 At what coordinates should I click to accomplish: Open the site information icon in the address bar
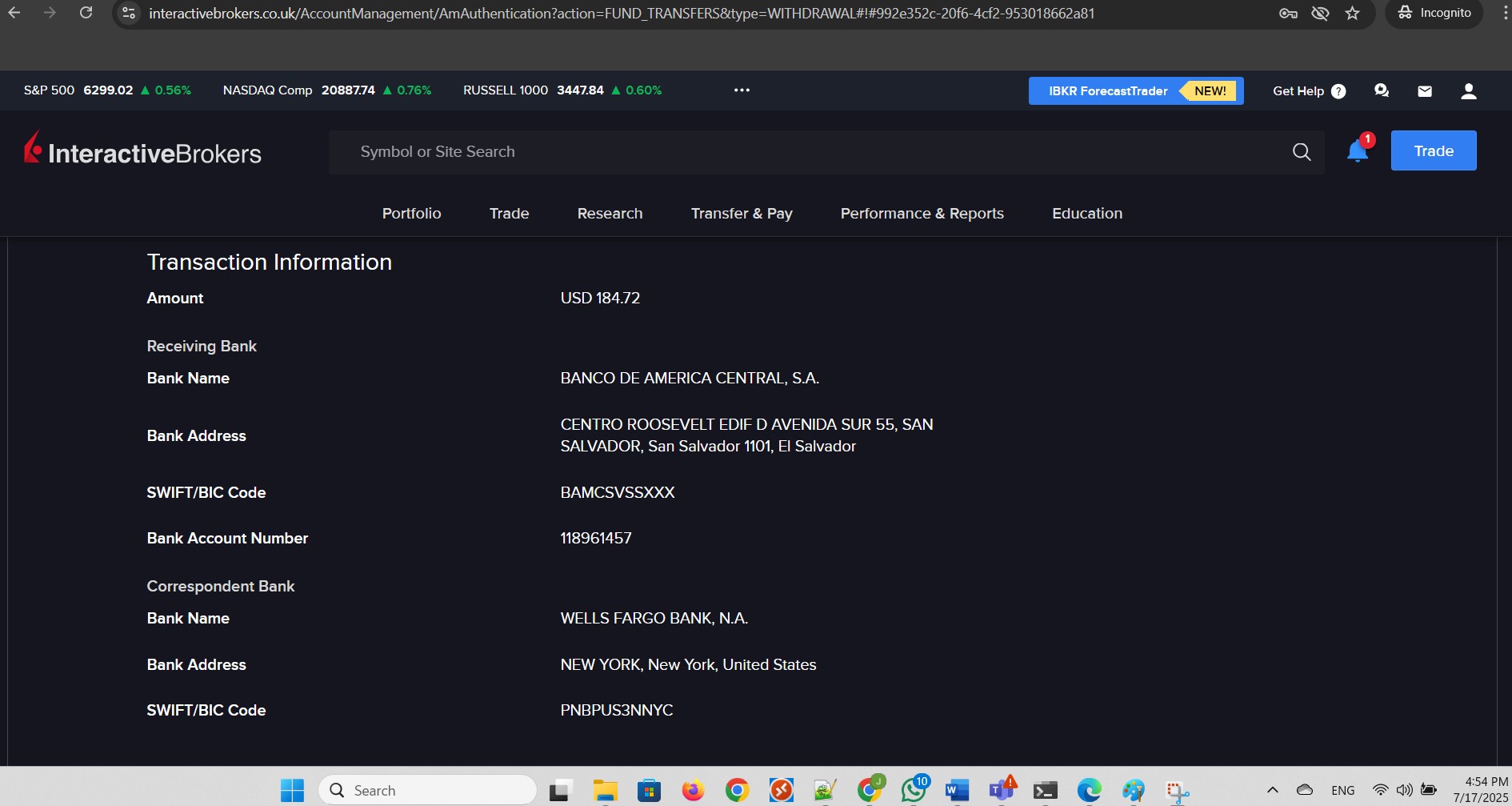coord(129,13)
